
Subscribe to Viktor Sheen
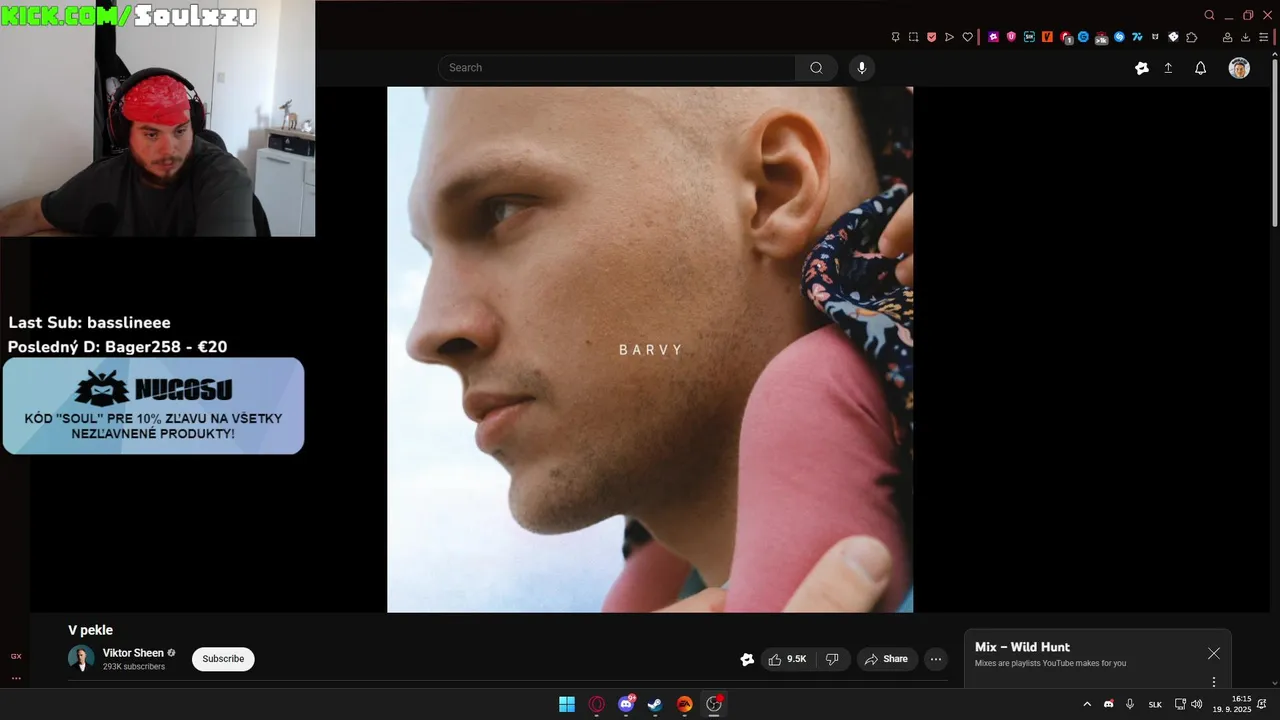point(223,659)
